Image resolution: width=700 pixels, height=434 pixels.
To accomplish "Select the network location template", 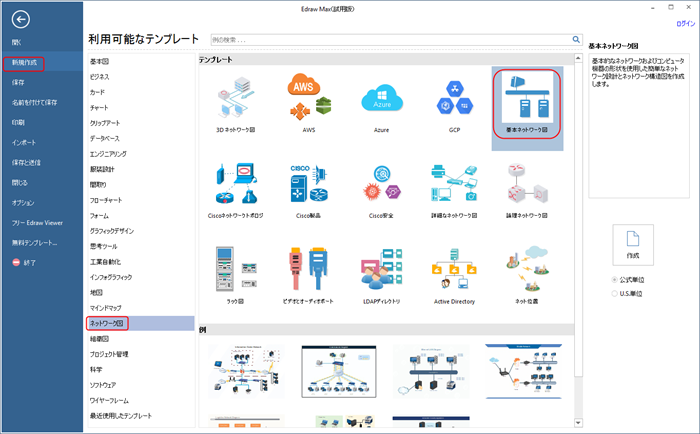I will 527,275.
